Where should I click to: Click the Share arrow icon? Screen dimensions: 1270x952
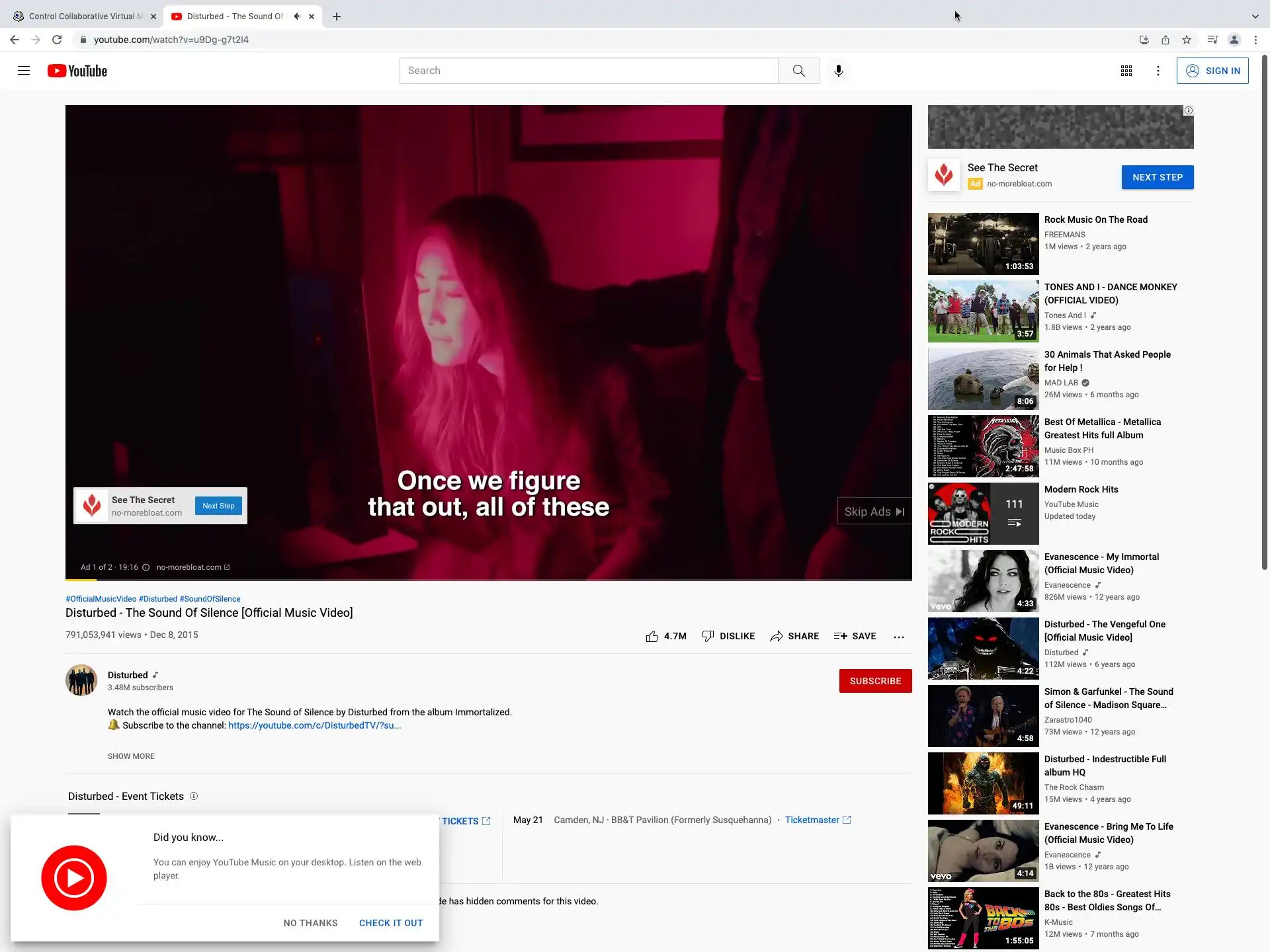(x=777, y=636)
